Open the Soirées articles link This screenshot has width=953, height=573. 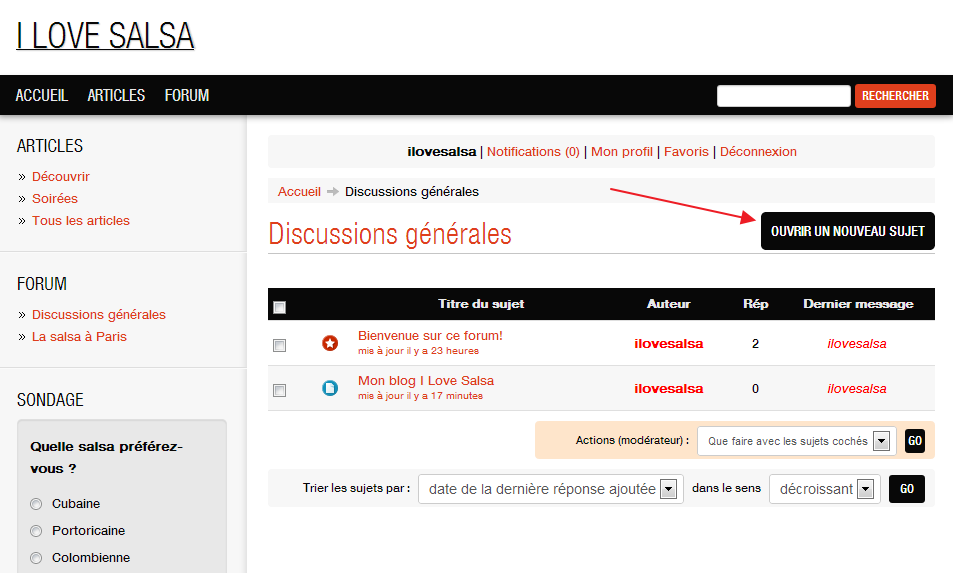(55, 199)
